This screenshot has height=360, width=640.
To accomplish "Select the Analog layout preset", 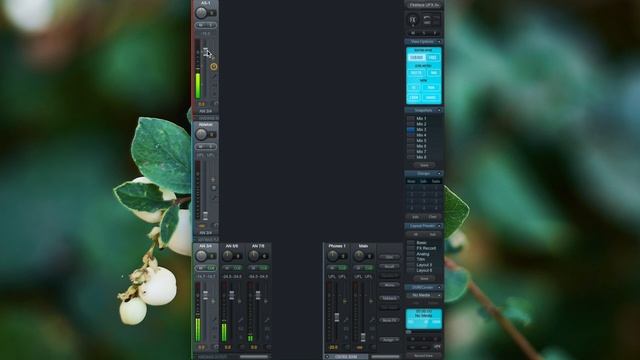I will tap(422, 254).
